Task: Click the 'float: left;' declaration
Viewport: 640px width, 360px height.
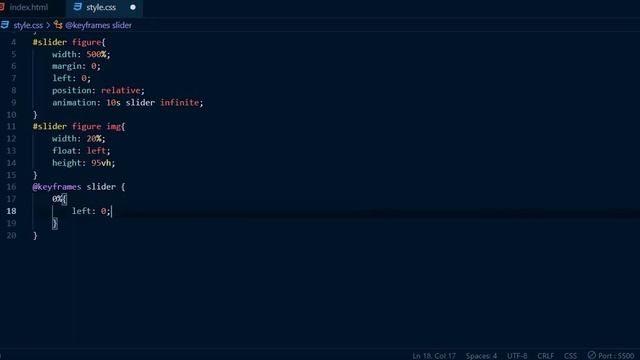Action: tap(81, 151)
